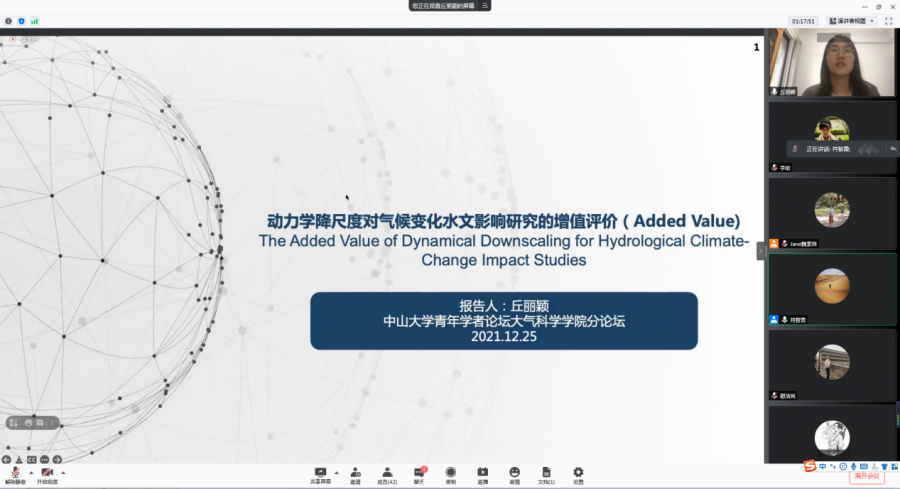Open the Documents (1) icon
The image size is (900, 489).
coord(546,472)
